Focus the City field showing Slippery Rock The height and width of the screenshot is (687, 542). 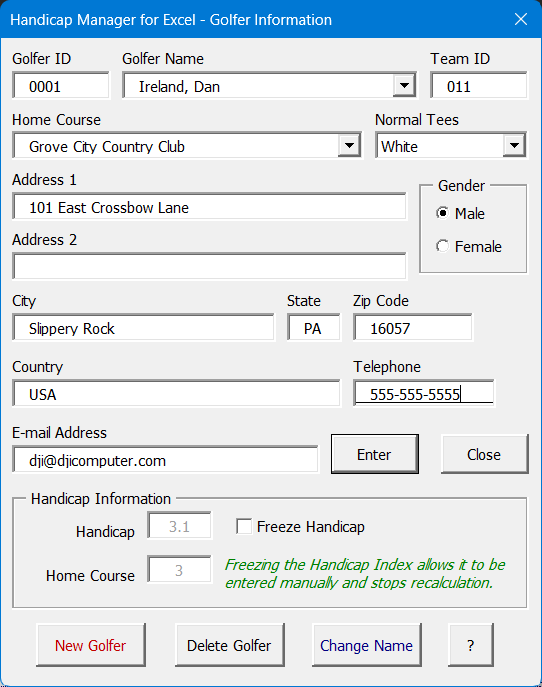pos(143,328)
